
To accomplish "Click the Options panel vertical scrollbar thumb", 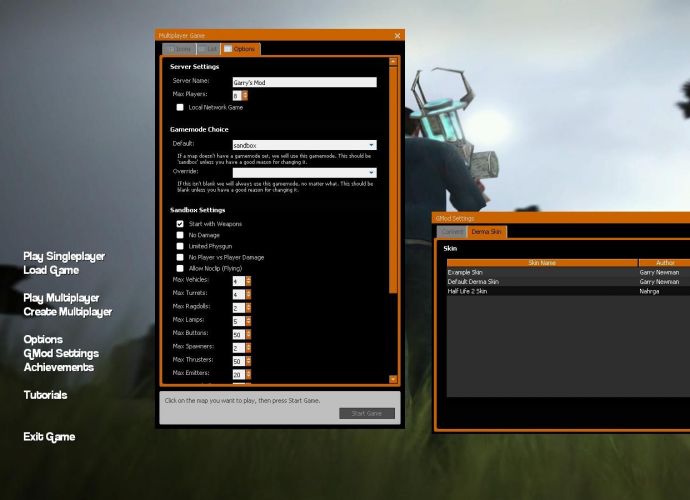I will pos(393,180).
